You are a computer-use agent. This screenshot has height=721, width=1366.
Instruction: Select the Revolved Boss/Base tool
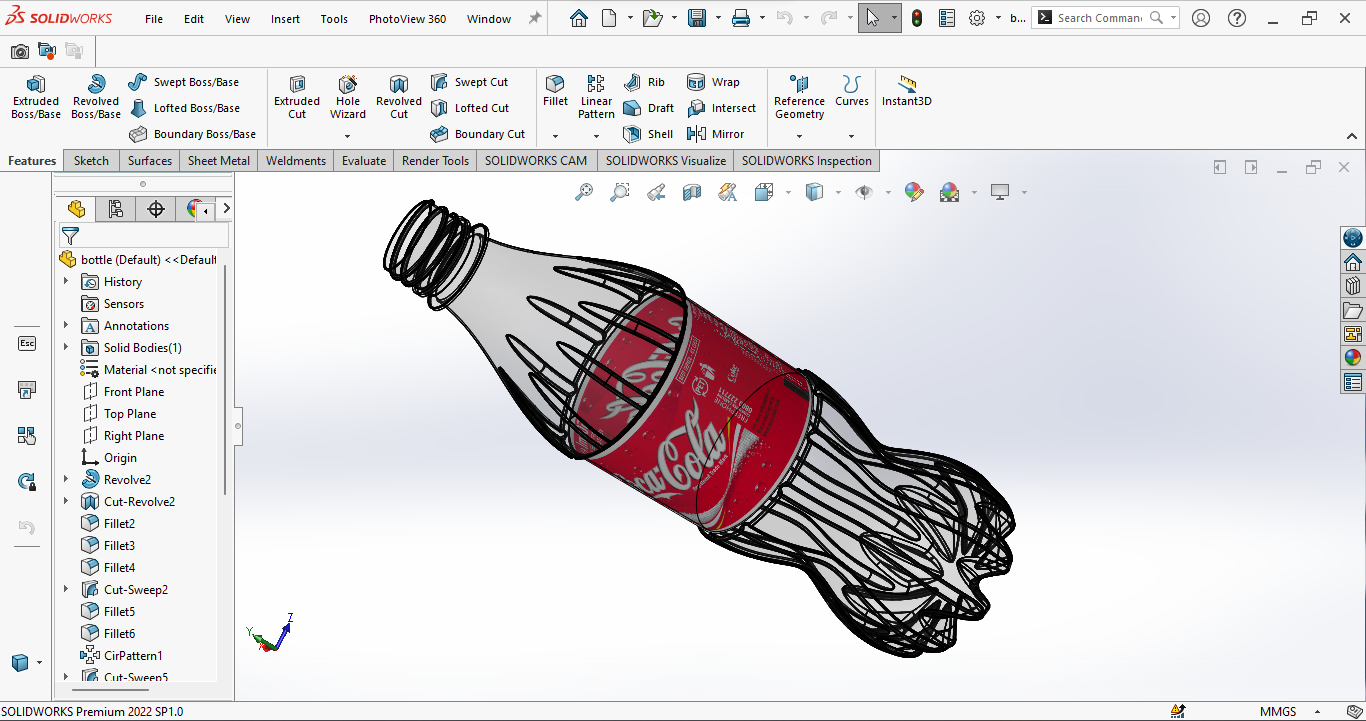click(x=96, y=97)
